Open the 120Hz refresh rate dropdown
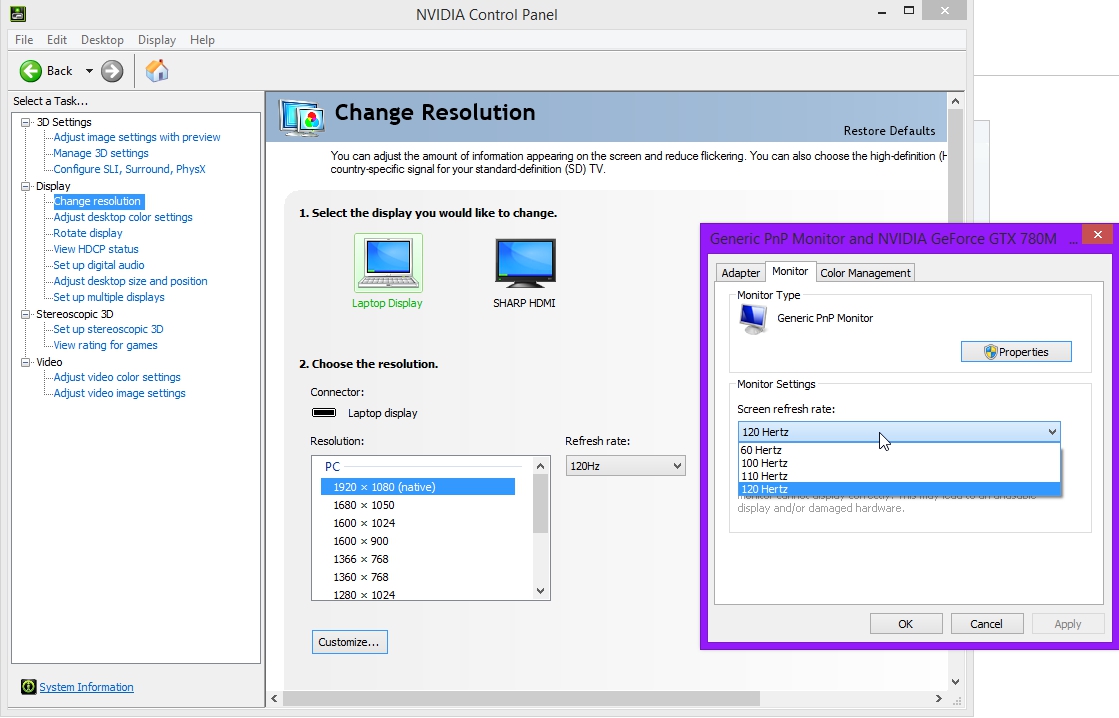 pyautogui.click(x=625, y=466)
